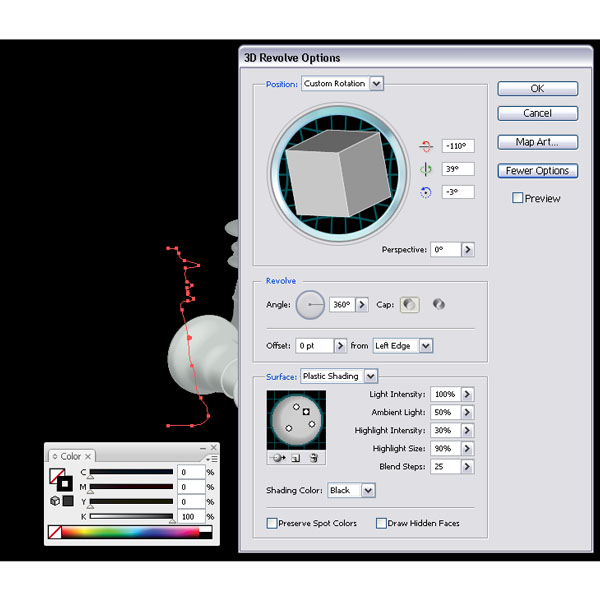
Task: Click the X-axis rotation icon
Action: click(x=426, y=146)
